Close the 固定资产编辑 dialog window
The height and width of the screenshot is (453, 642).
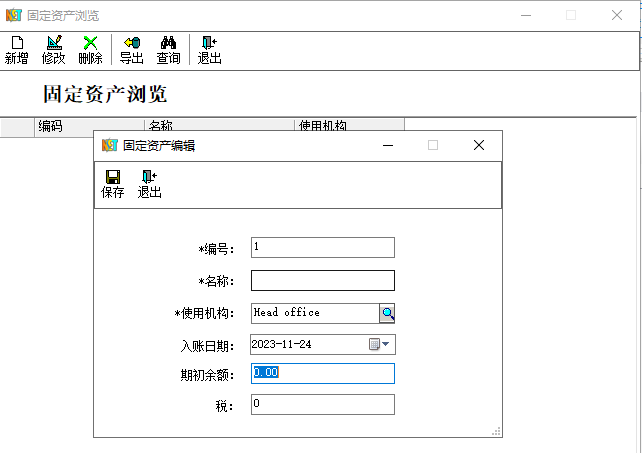point(479,145)
